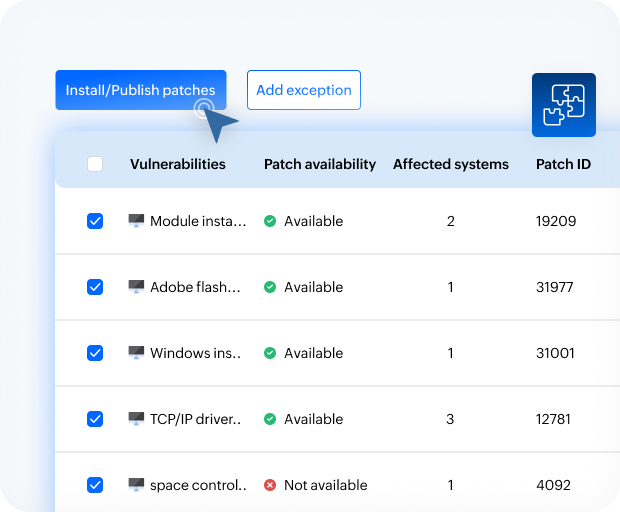Image resolution: width=620 pixels, height=512 pixels.
Task: Click monitor icon beside TCP/IP driver..
Action: click(136, 419)
